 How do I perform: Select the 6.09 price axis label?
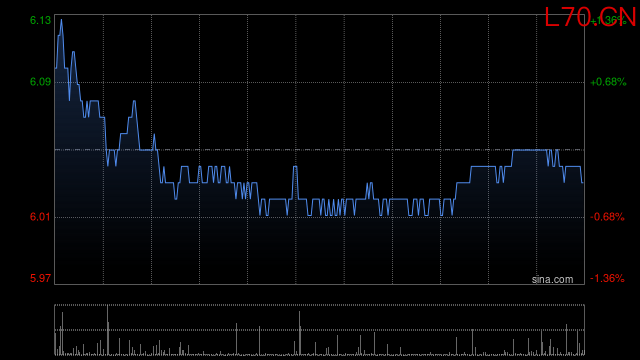pyautogui.click(x=40, y=82)
